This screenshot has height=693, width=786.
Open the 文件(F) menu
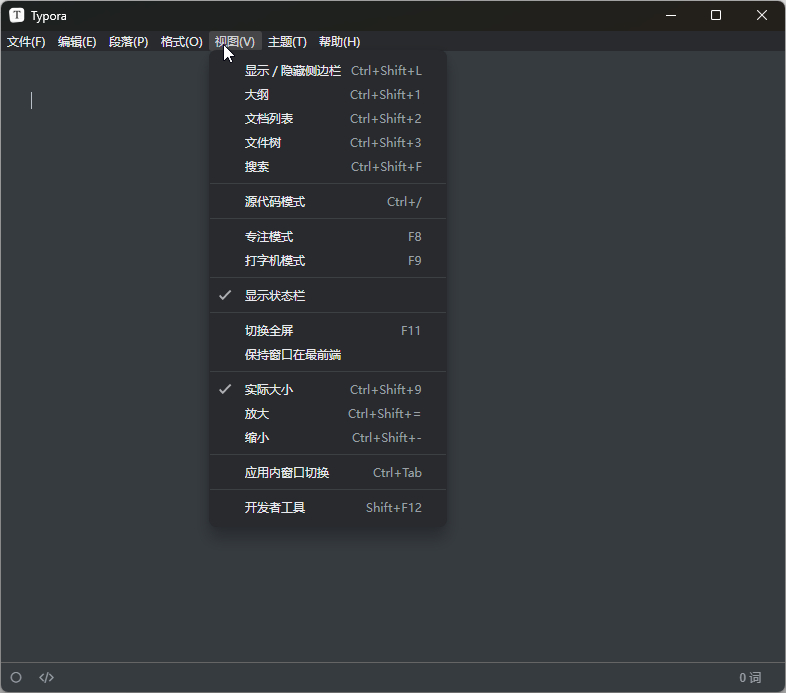click(26, 42)
